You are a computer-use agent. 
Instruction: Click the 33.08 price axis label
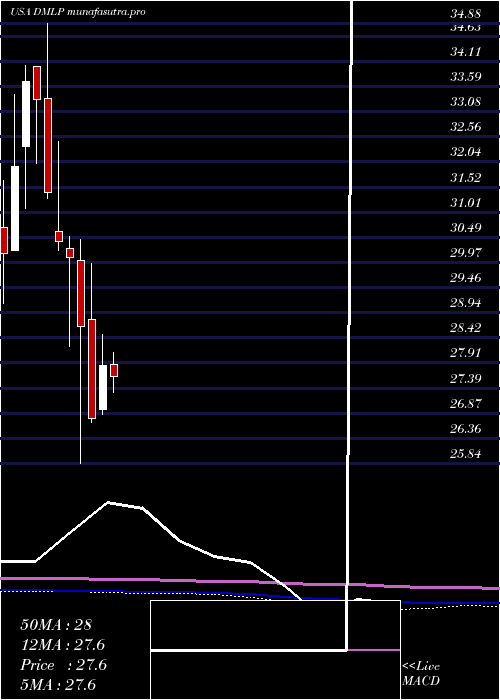[x=466, y=102]
